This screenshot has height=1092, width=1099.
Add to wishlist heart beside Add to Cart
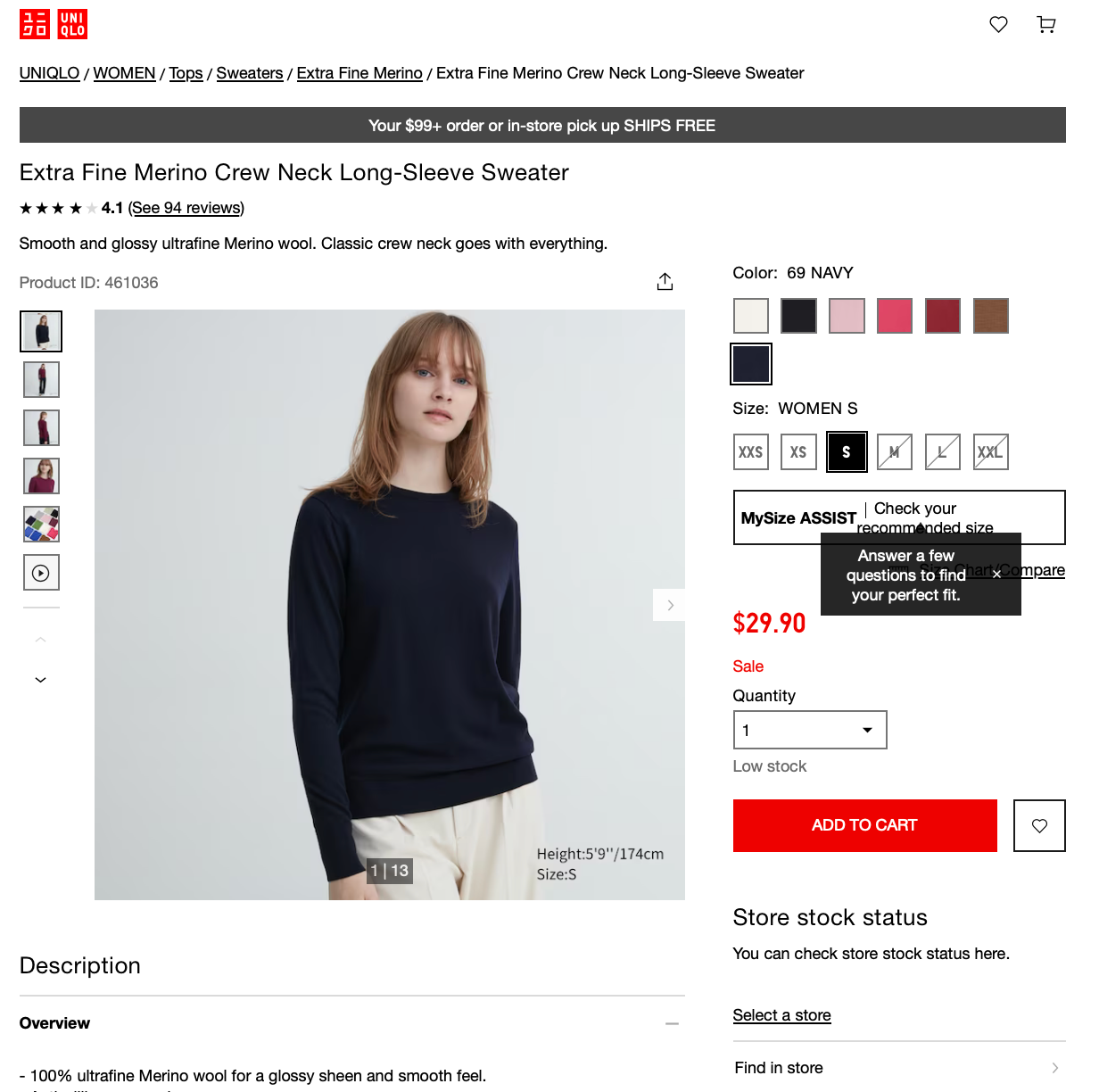[x=1039, y=825]
